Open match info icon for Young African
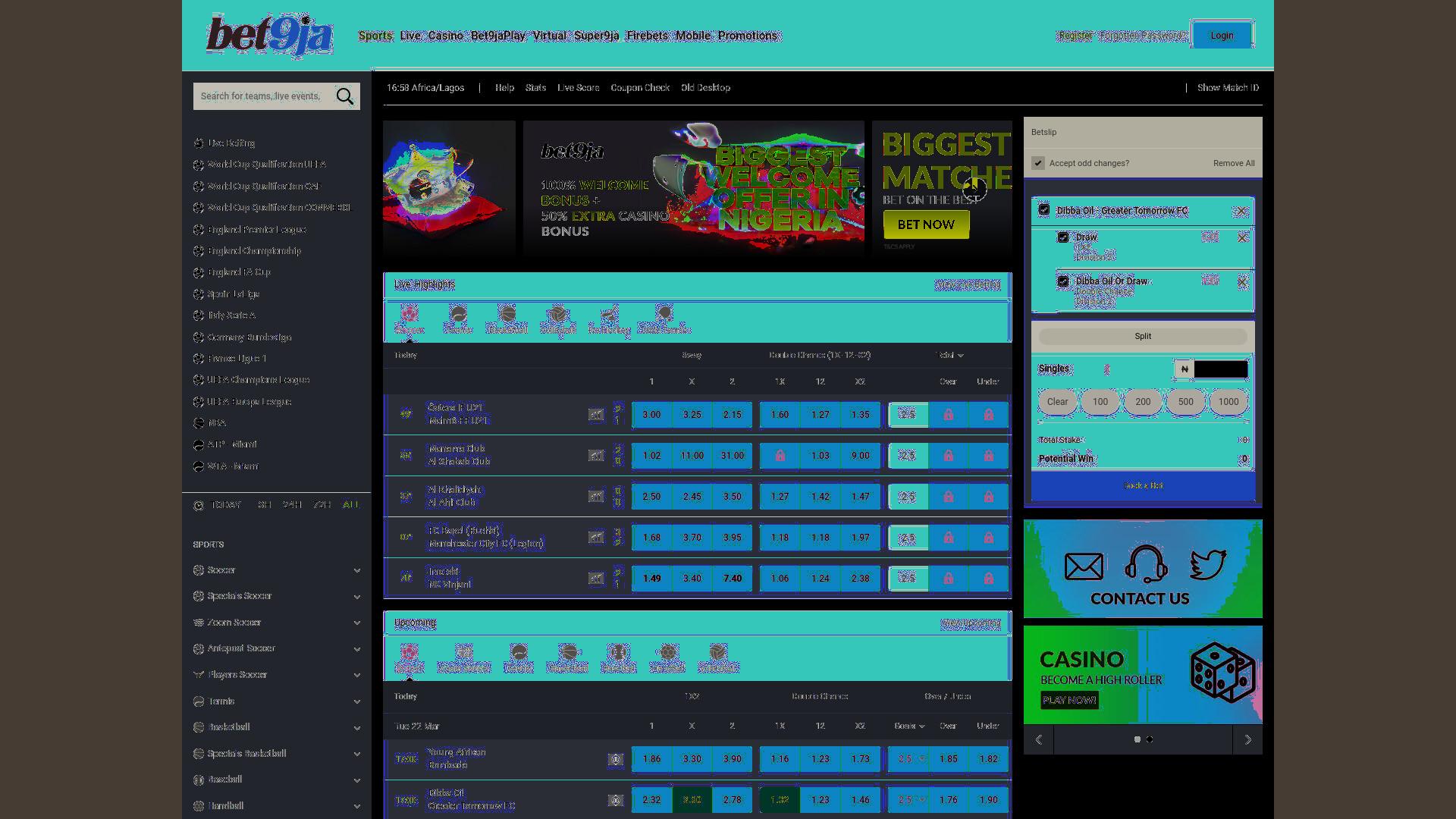1456x819 pixels. click(616, 759)
